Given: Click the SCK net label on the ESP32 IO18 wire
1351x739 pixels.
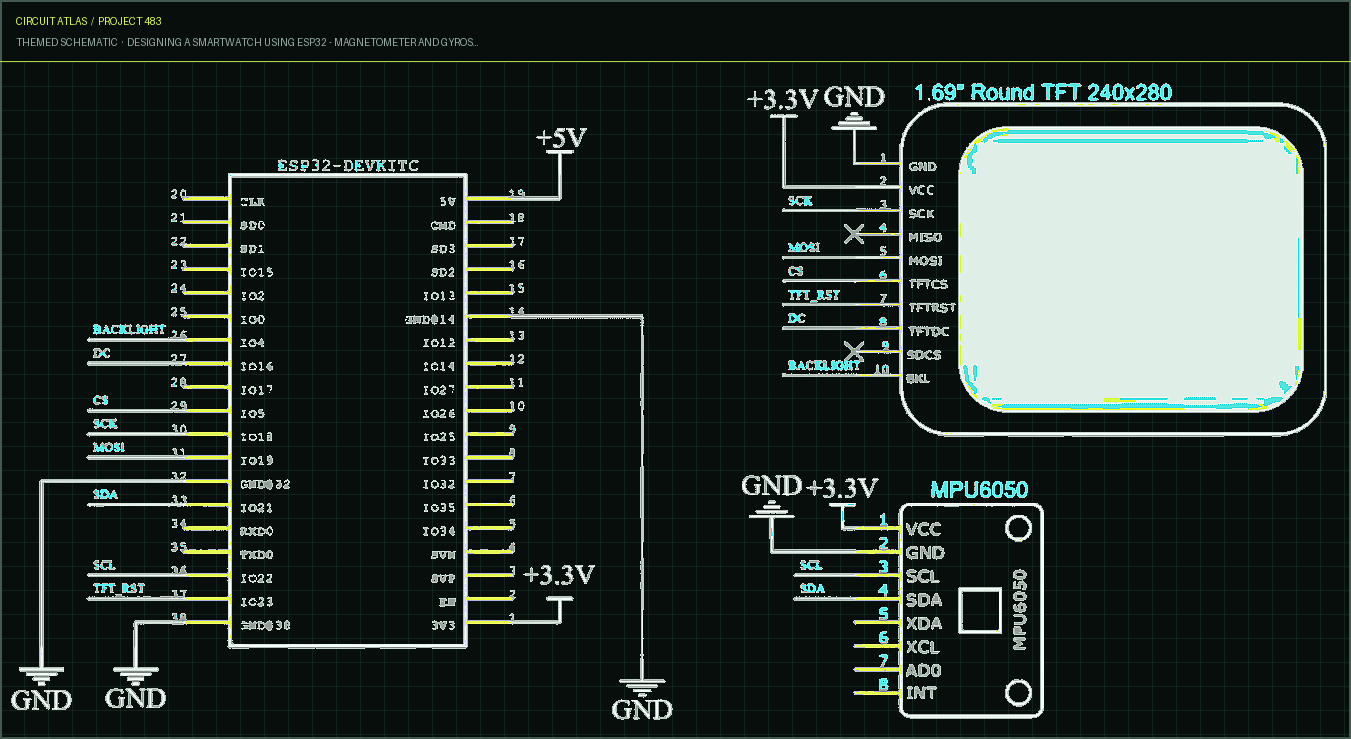Looking at the screenshot, I should point(105,424).
